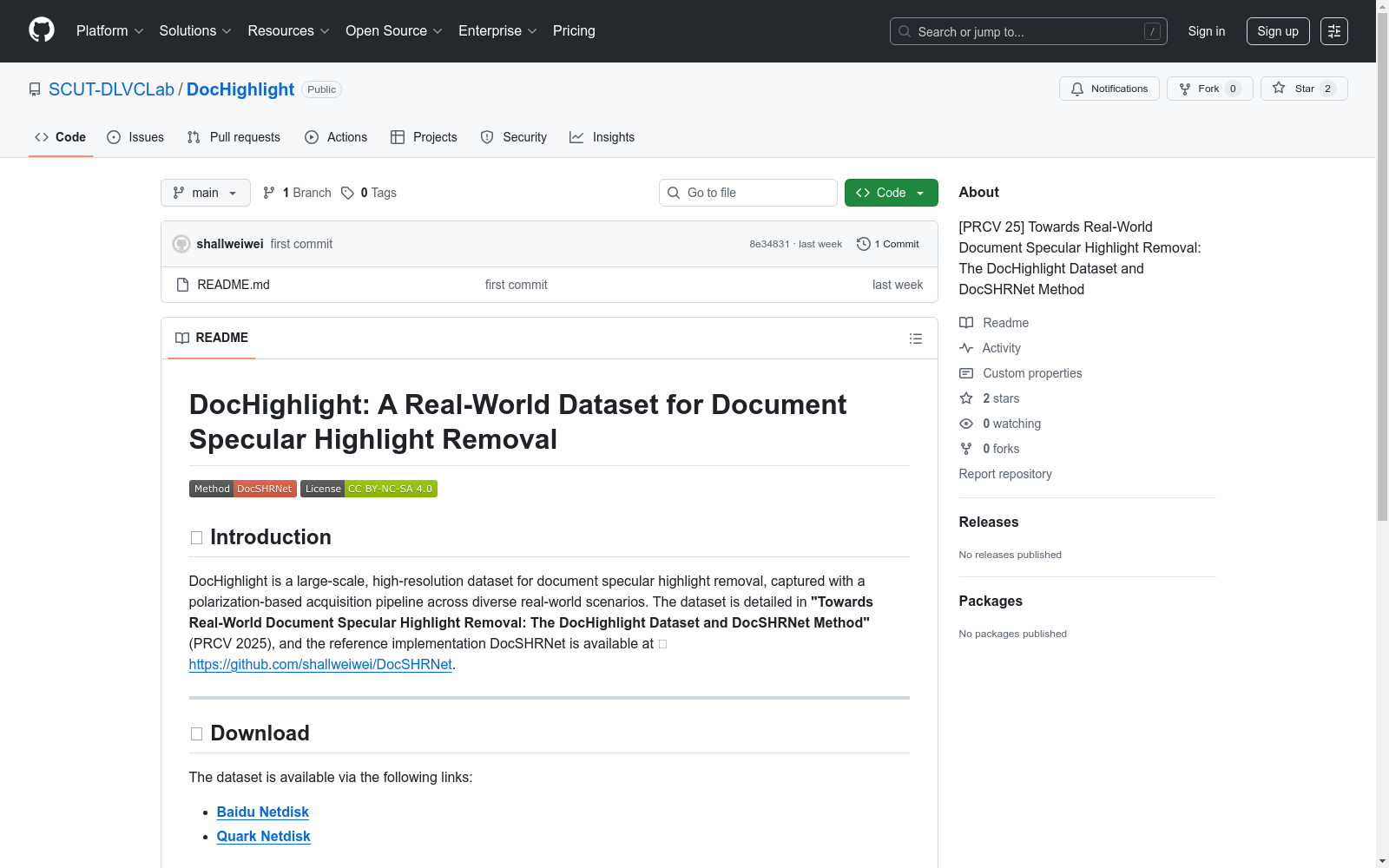1389x868 pixels.
Task: Select the README tab in file viewer
Action: [212, 338]
